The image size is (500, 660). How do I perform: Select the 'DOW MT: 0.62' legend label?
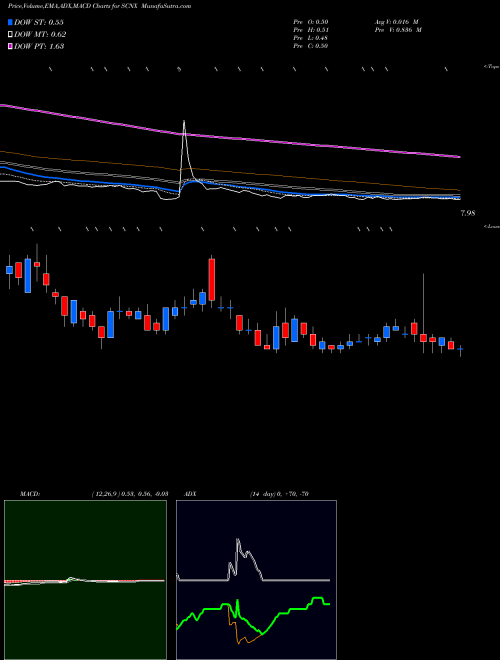[40, 35]
